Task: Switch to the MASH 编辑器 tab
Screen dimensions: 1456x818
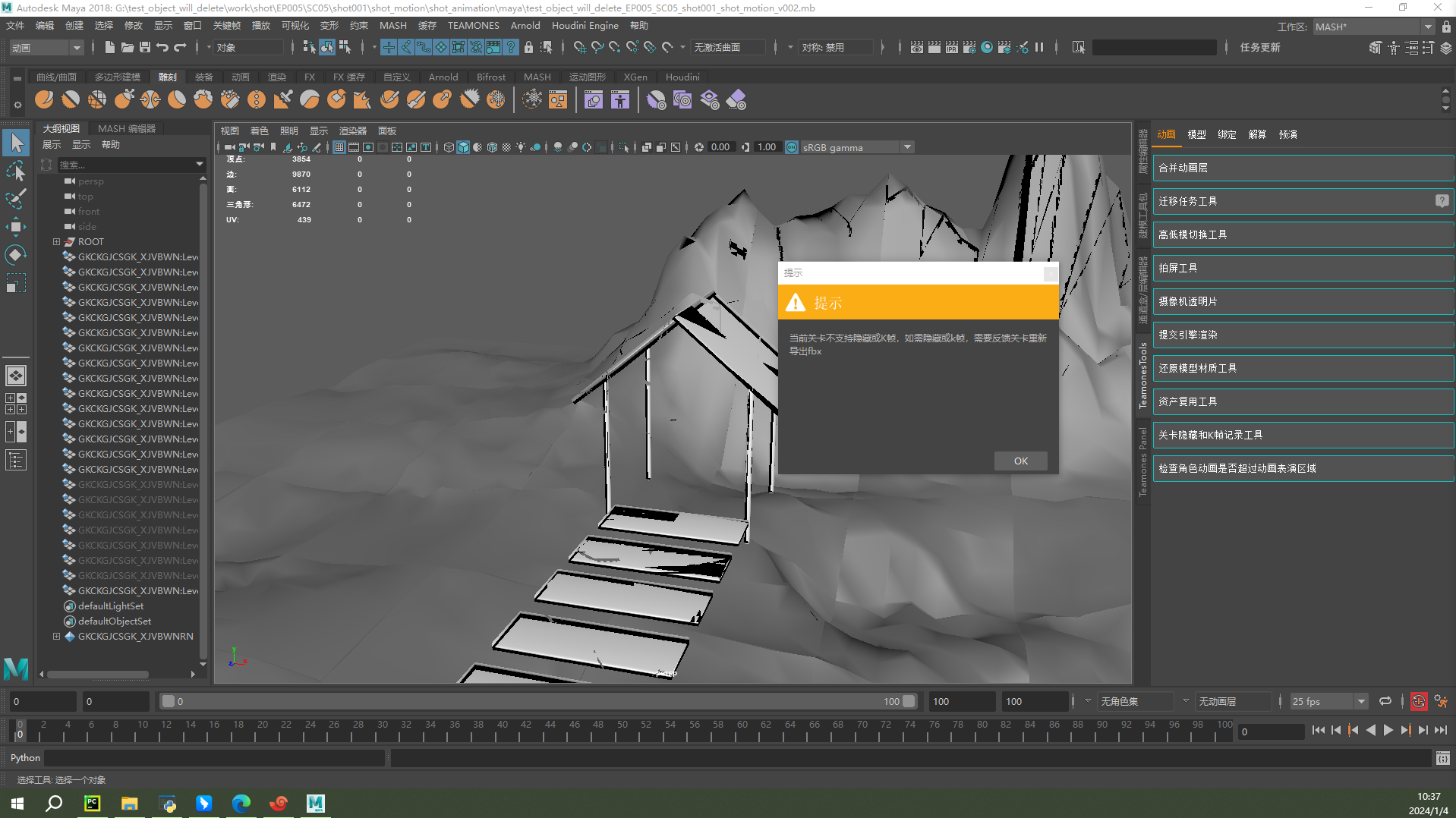Action: (127, 128)
